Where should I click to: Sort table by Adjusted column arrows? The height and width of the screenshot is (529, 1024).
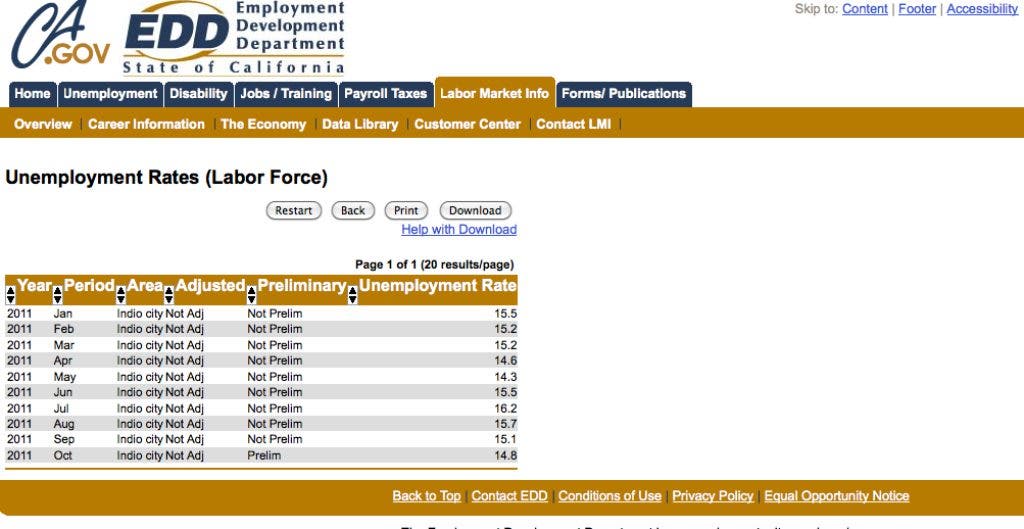[x=169, y=295]
